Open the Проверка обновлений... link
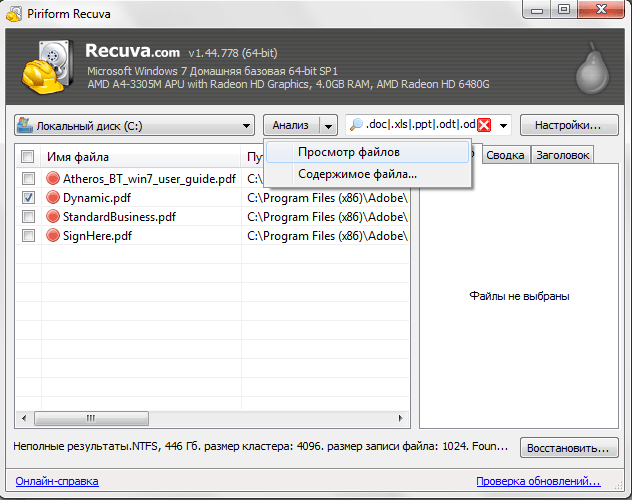Viewport: 632px width, 500px height. 538,481
